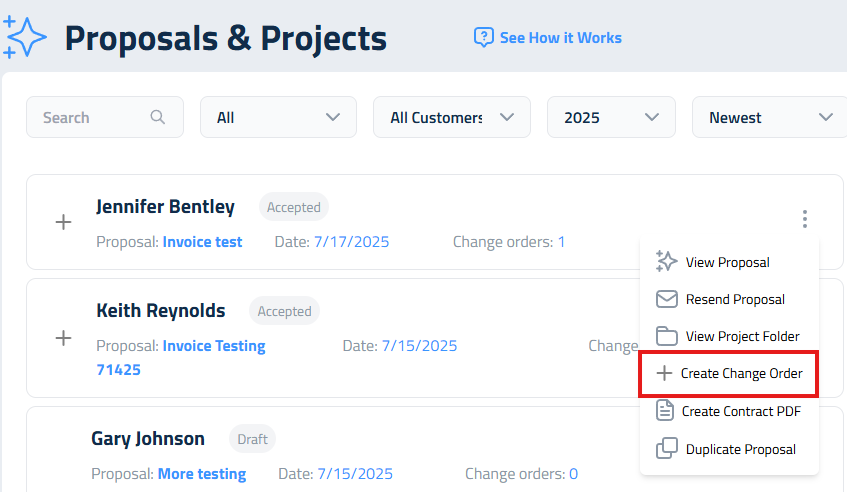This screenshot has height=492, width=847.
Task: Open the Newest sort dropdown
Action: tap(768, 117)
